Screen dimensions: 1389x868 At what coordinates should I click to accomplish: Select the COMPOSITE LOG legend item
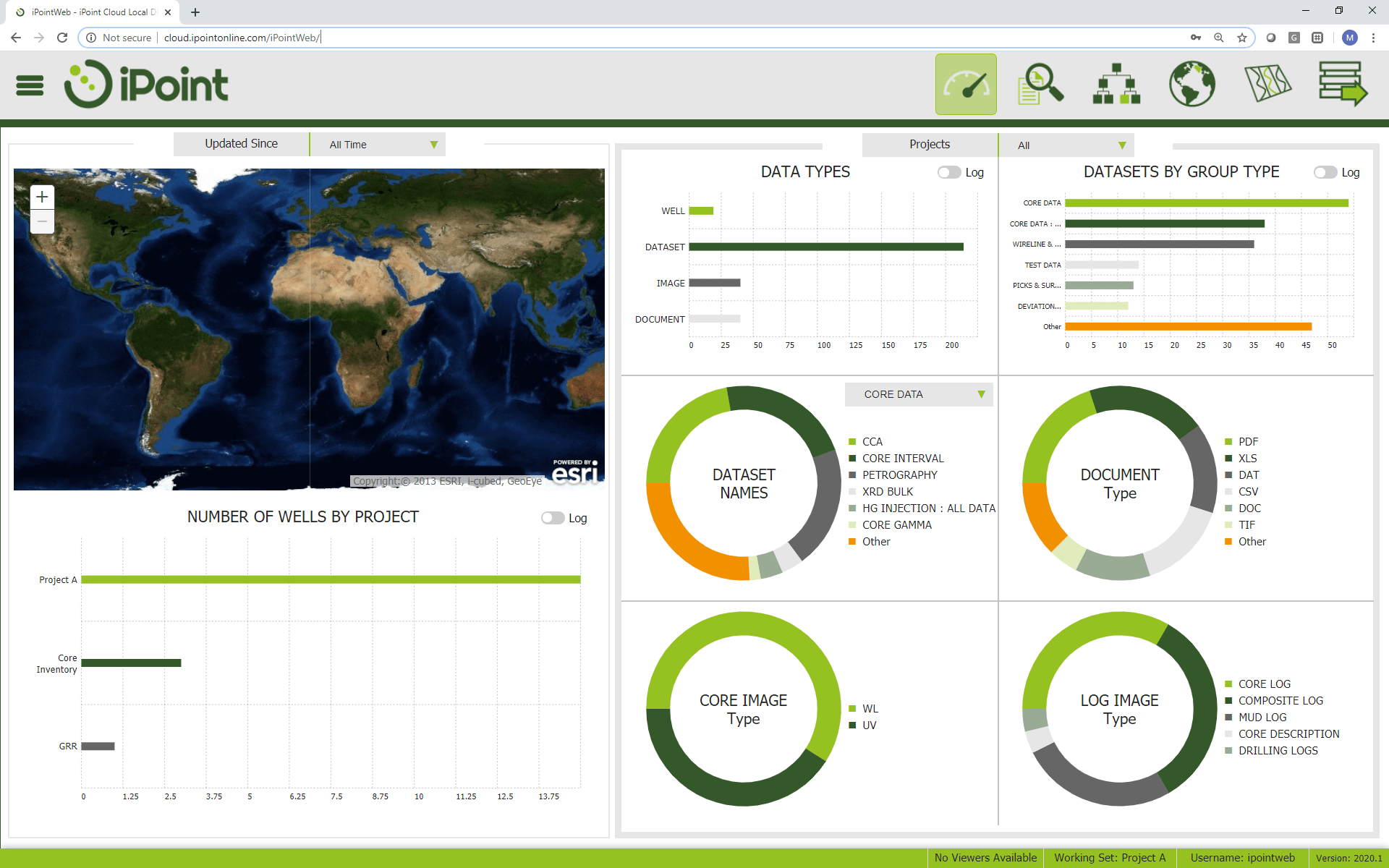click(x=1274, y=700)
